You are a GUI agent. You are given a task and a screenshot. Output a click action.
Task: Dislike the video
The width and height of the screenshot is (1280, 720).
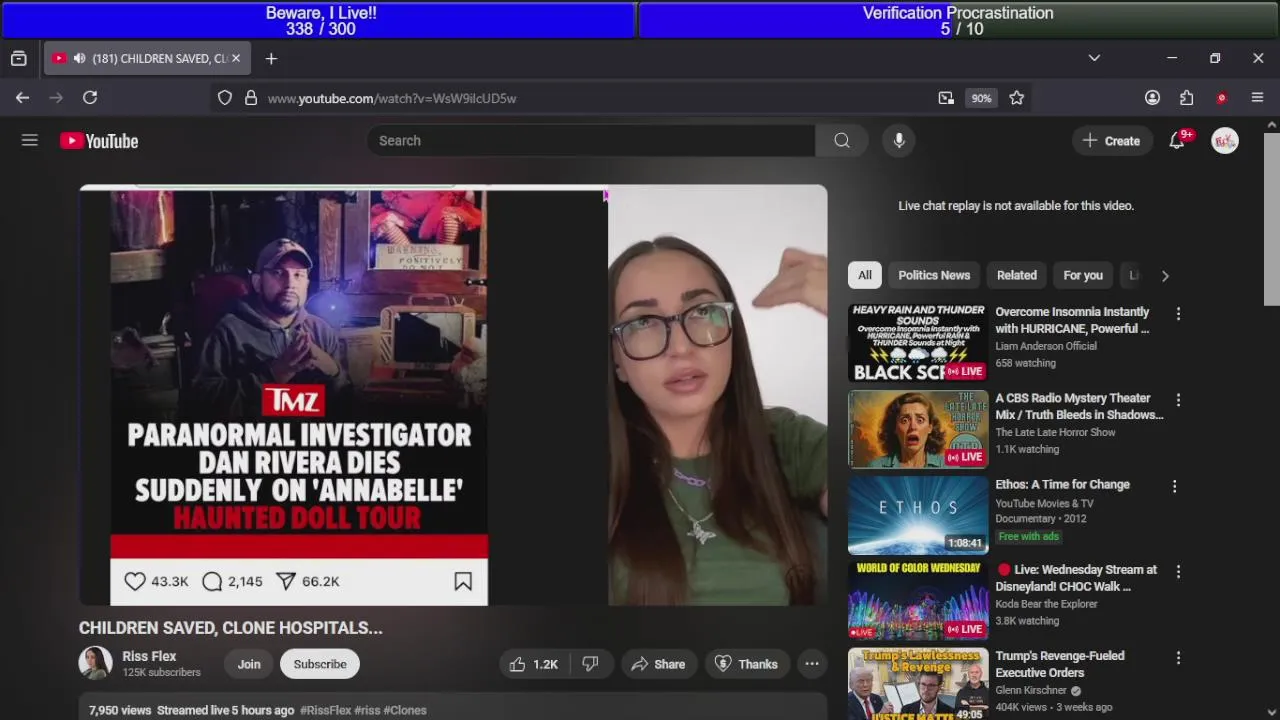tap(590, 664)
